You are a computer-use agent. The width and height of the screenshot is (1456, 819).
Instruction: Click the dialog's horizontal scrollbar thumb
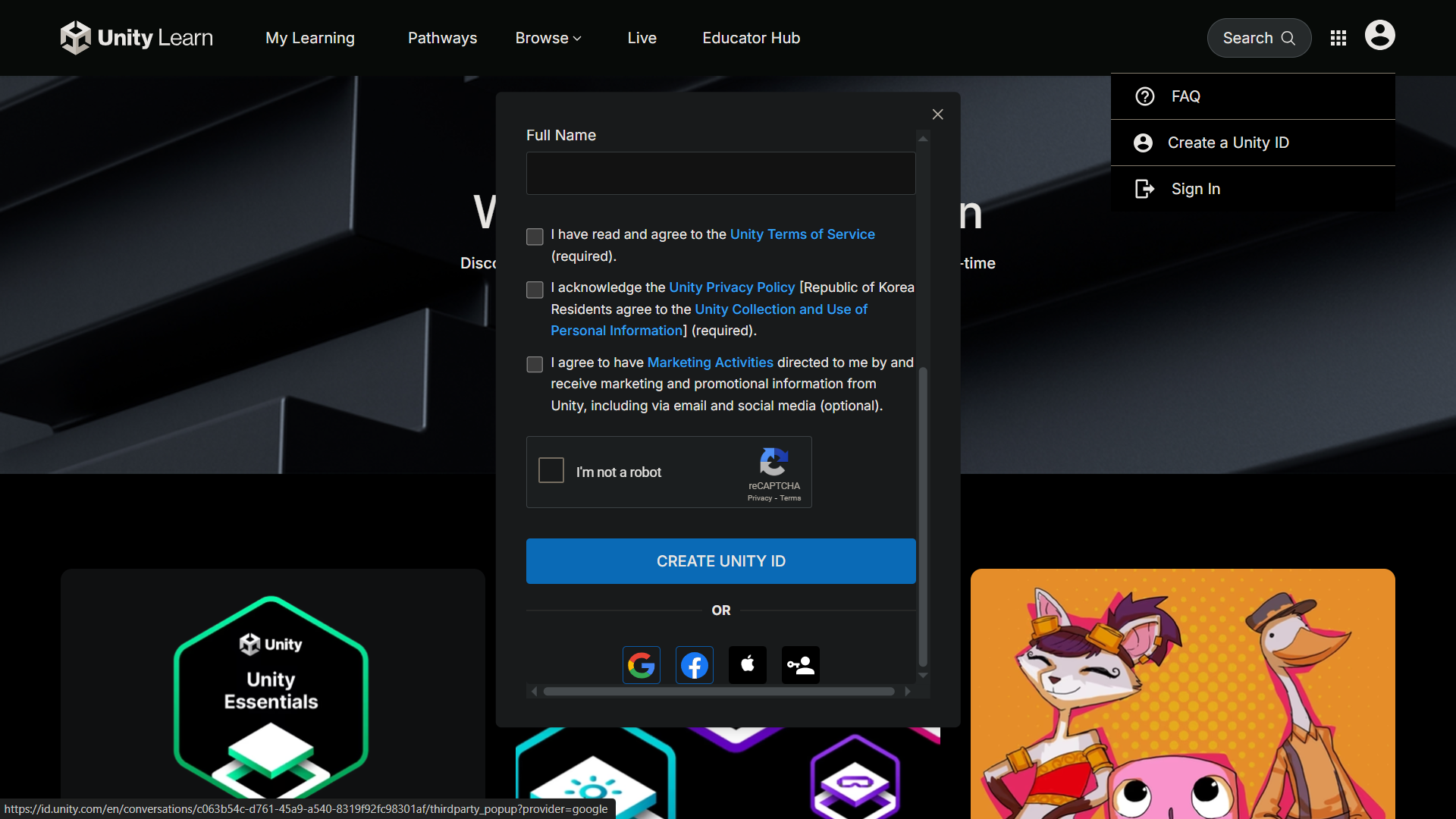(719, 692)
